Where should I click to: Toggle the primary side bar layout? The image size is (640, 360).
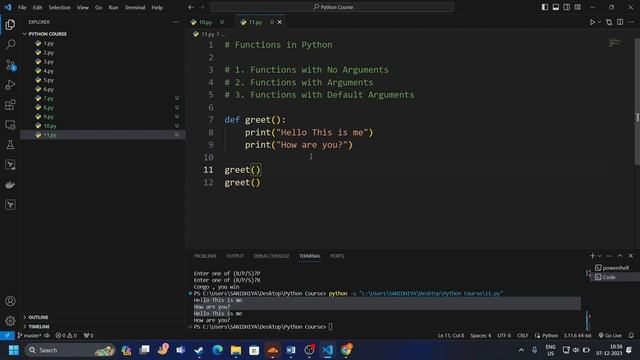[545, 7]
